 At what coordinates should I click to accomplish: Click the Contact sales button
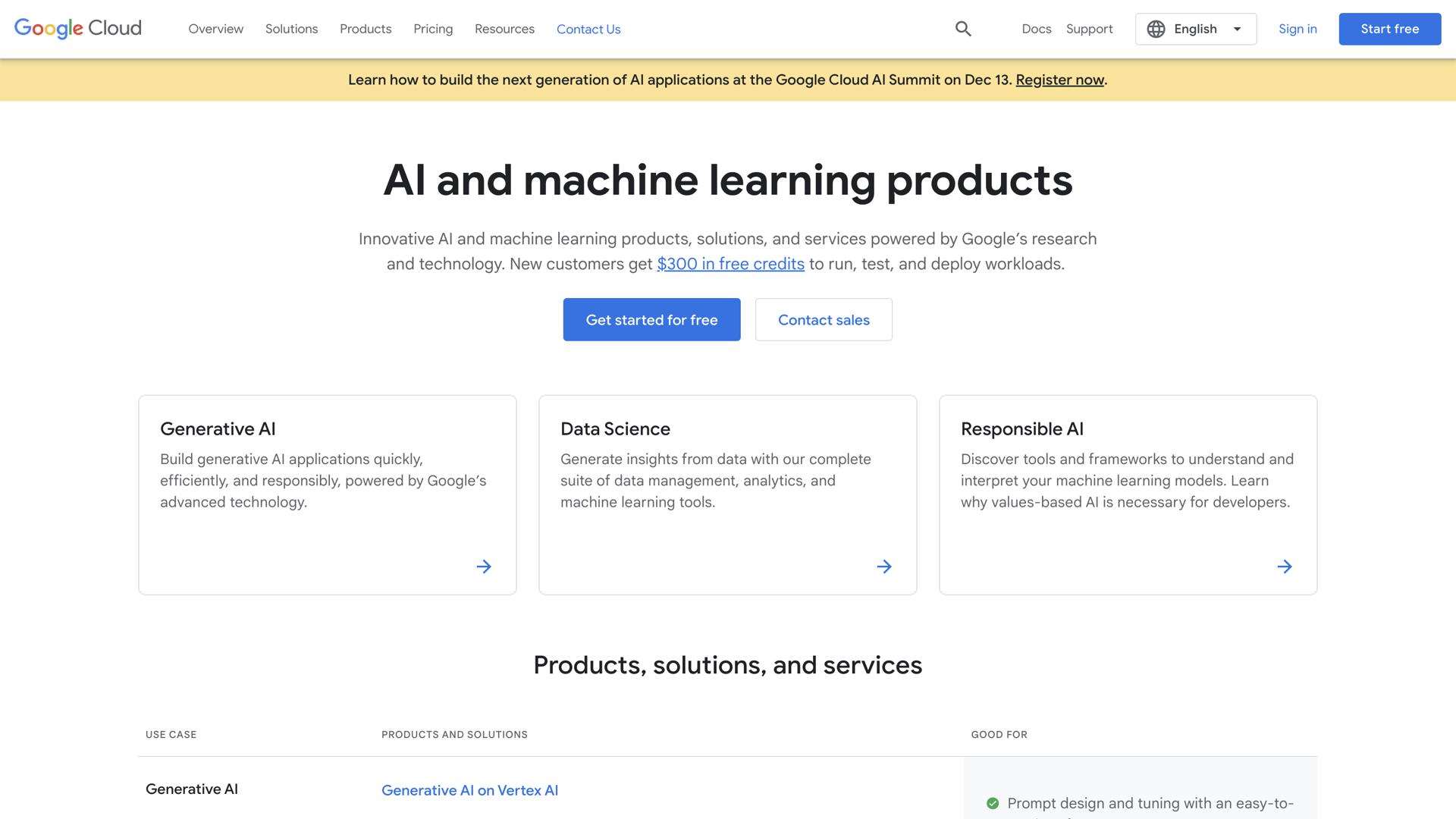pos(824,319)
